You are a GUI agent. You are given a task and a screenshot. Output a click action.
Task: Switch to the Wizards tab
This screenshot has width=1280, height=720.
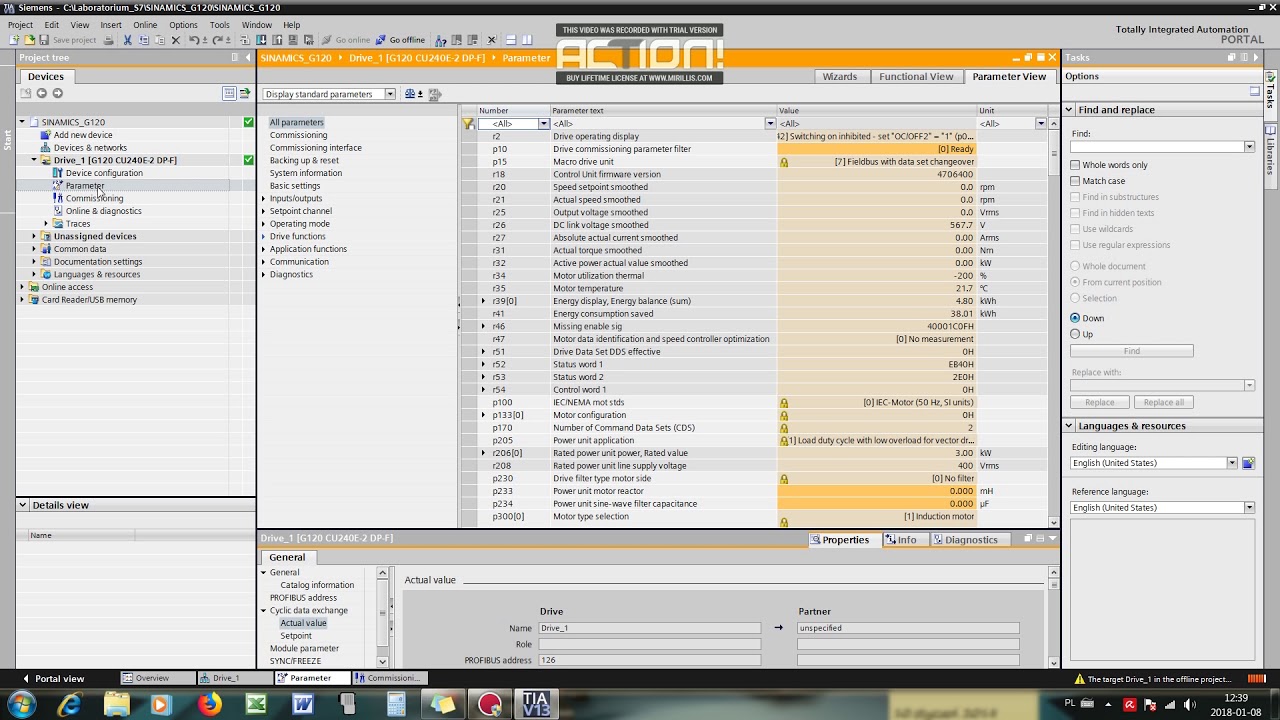coord(840,76)
